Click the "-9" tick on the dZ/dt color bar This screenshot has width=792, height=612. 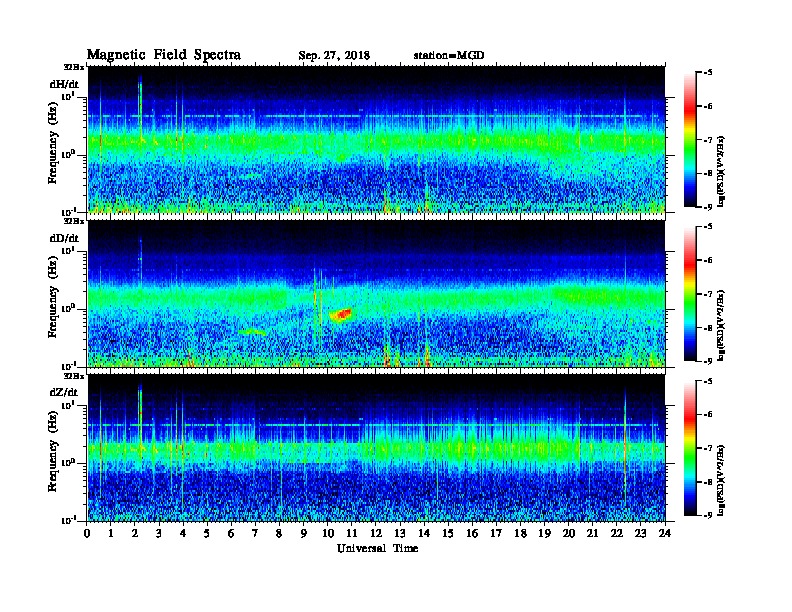coord(707,514)
